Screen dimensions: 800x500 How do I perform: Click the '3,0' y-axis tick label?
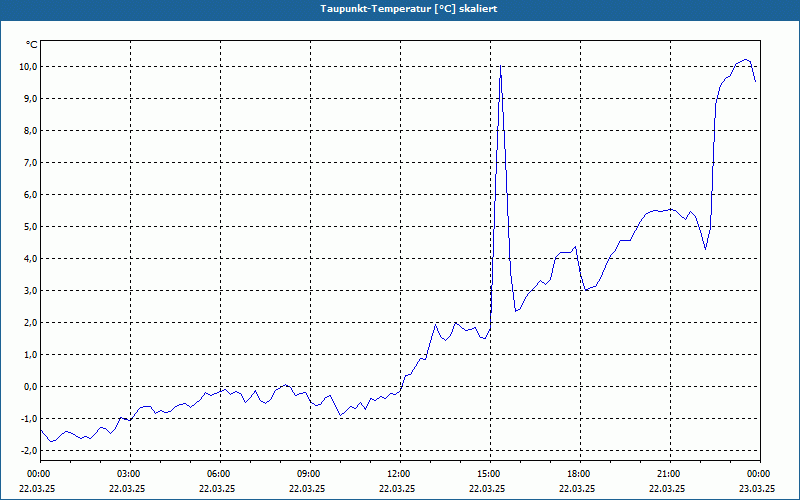pos(30,290)
